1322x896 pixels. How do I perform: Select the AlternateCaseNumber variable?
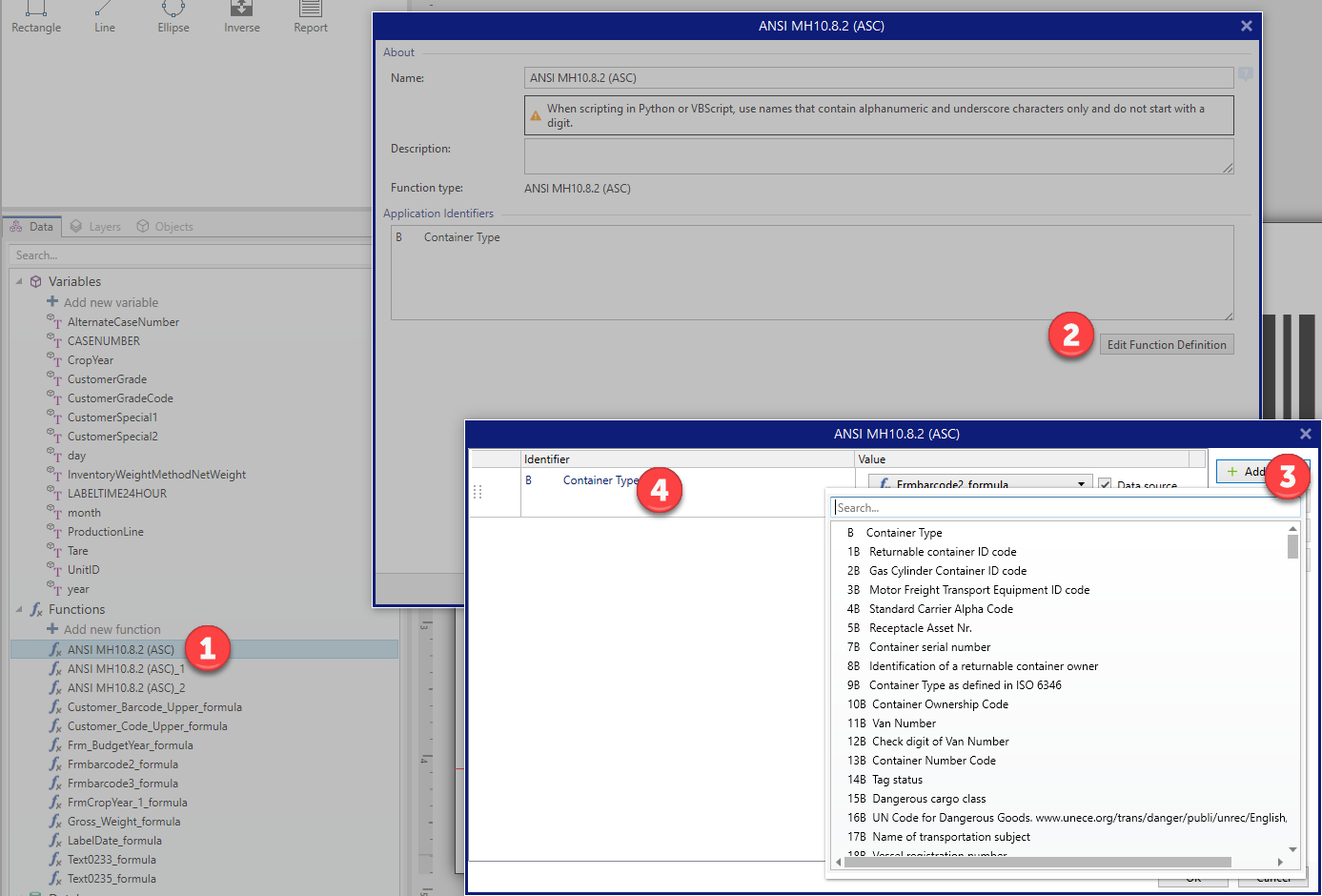123,322
